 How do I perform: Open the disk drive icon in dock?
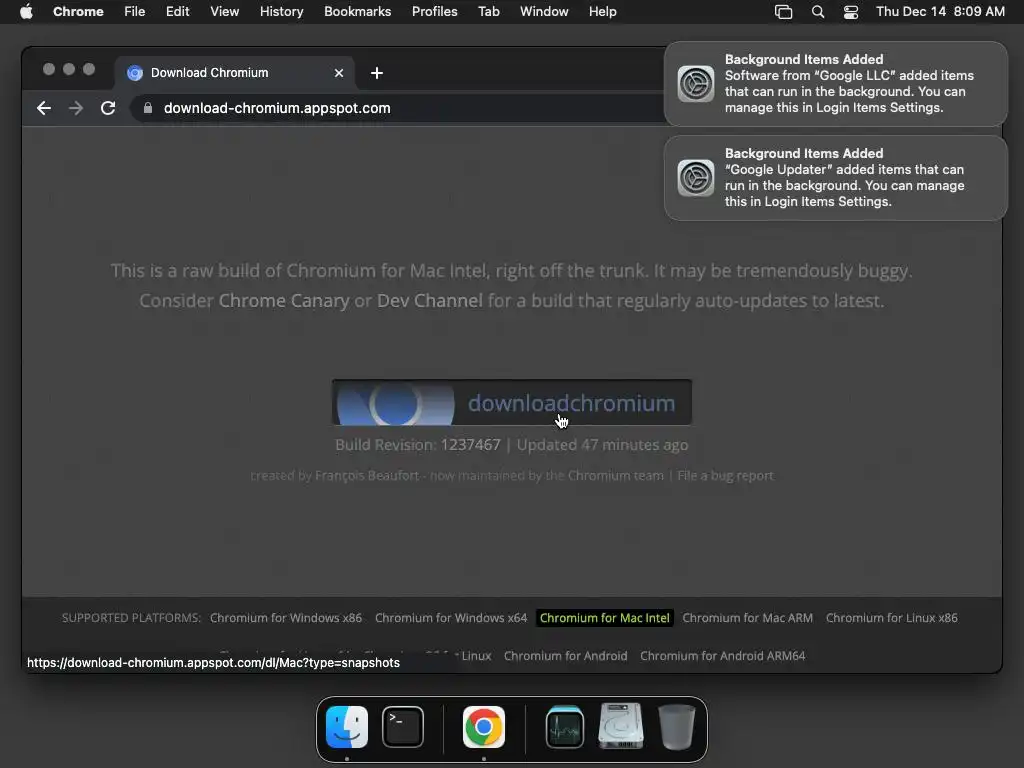point(621,726)
